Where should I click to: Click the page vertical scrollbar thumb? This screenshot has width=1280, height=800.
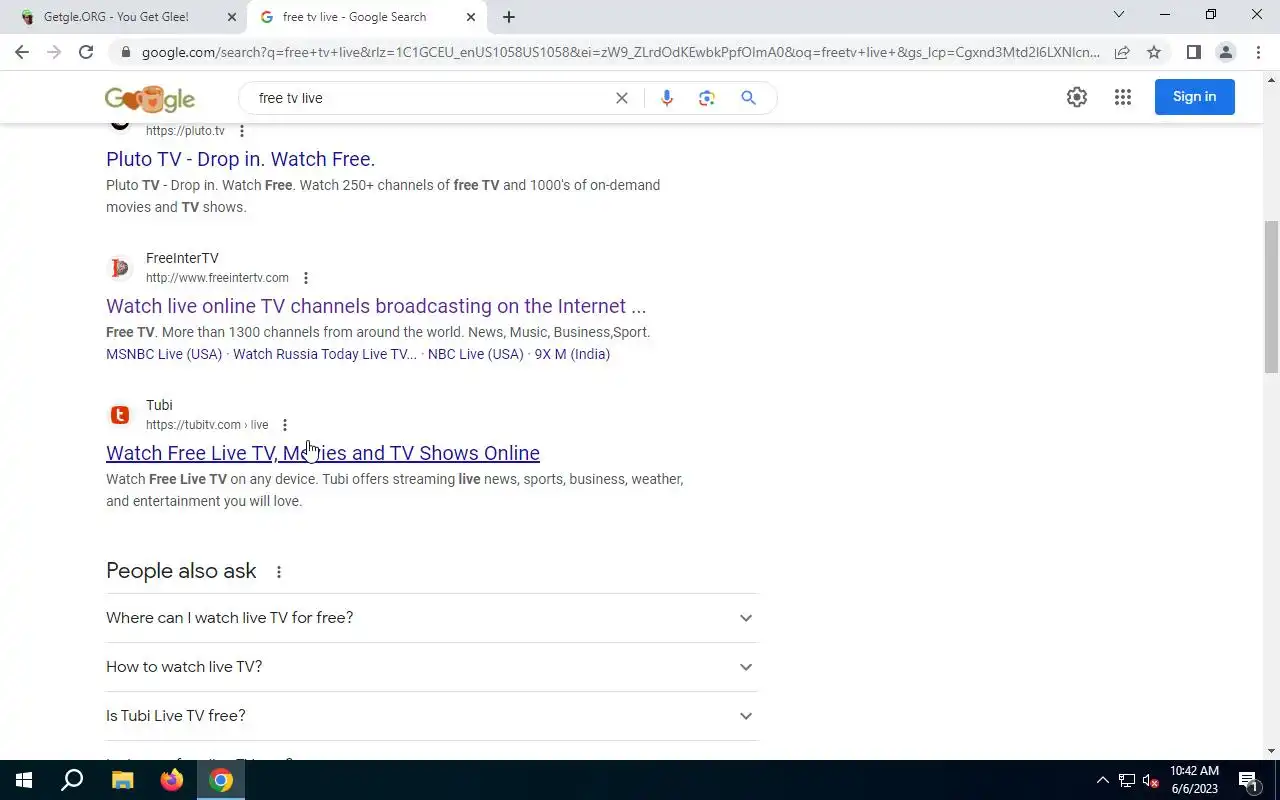tap(1271, 297)
